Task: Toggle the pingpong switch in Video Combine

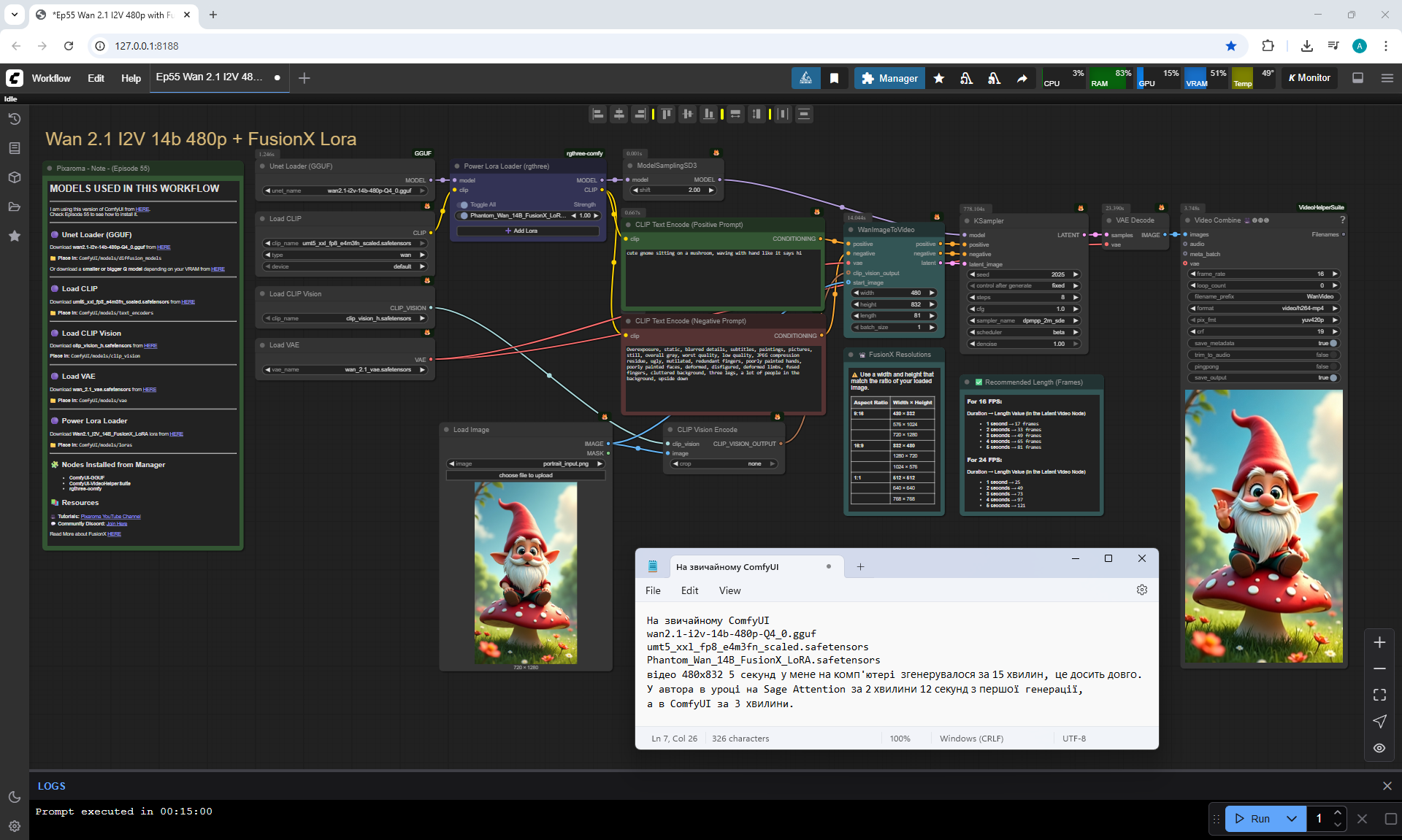Action: point(1333,366)
